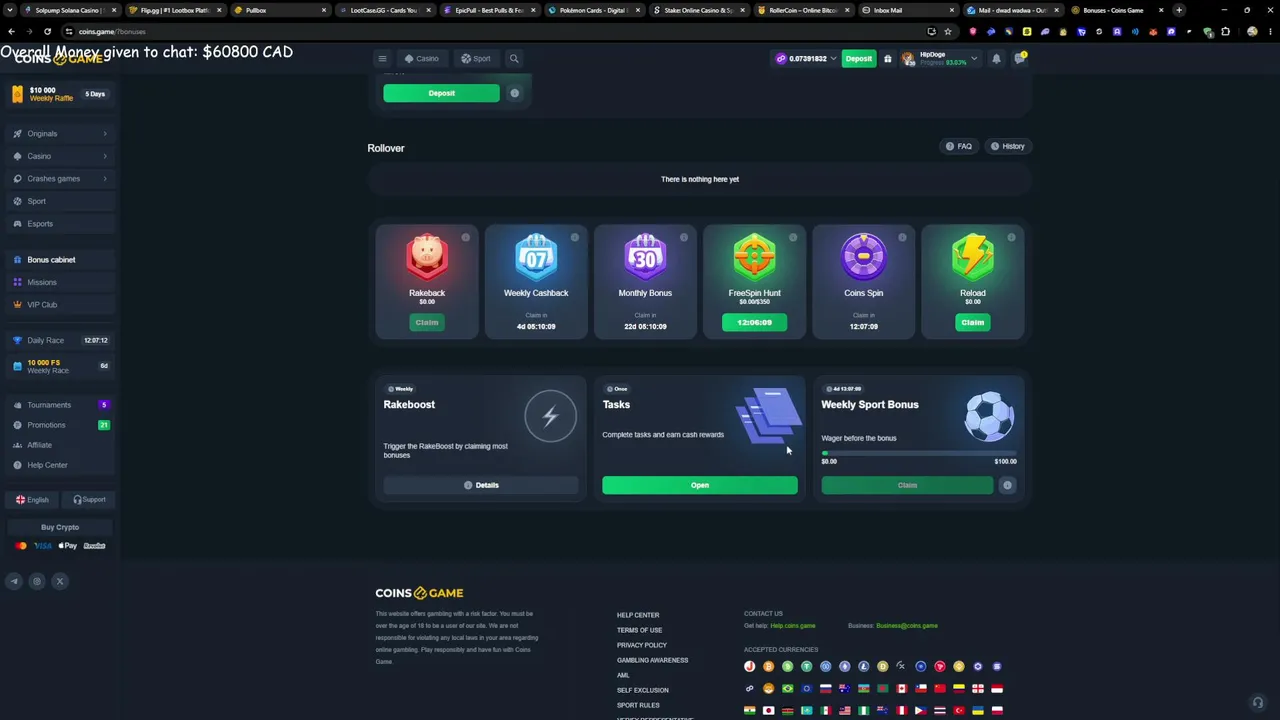Image resolution: width=1280 pixels, height=720 pixels.
Task: Open Tournaments from the sidebar
Action: point(62,405)
